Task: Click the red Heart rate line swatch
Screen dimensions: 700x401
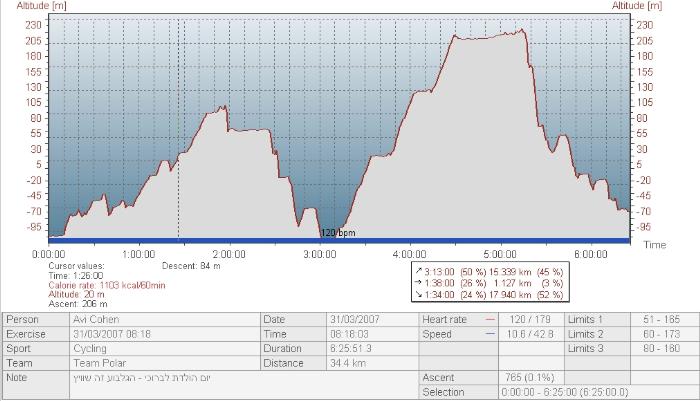Action: [490, 318]
